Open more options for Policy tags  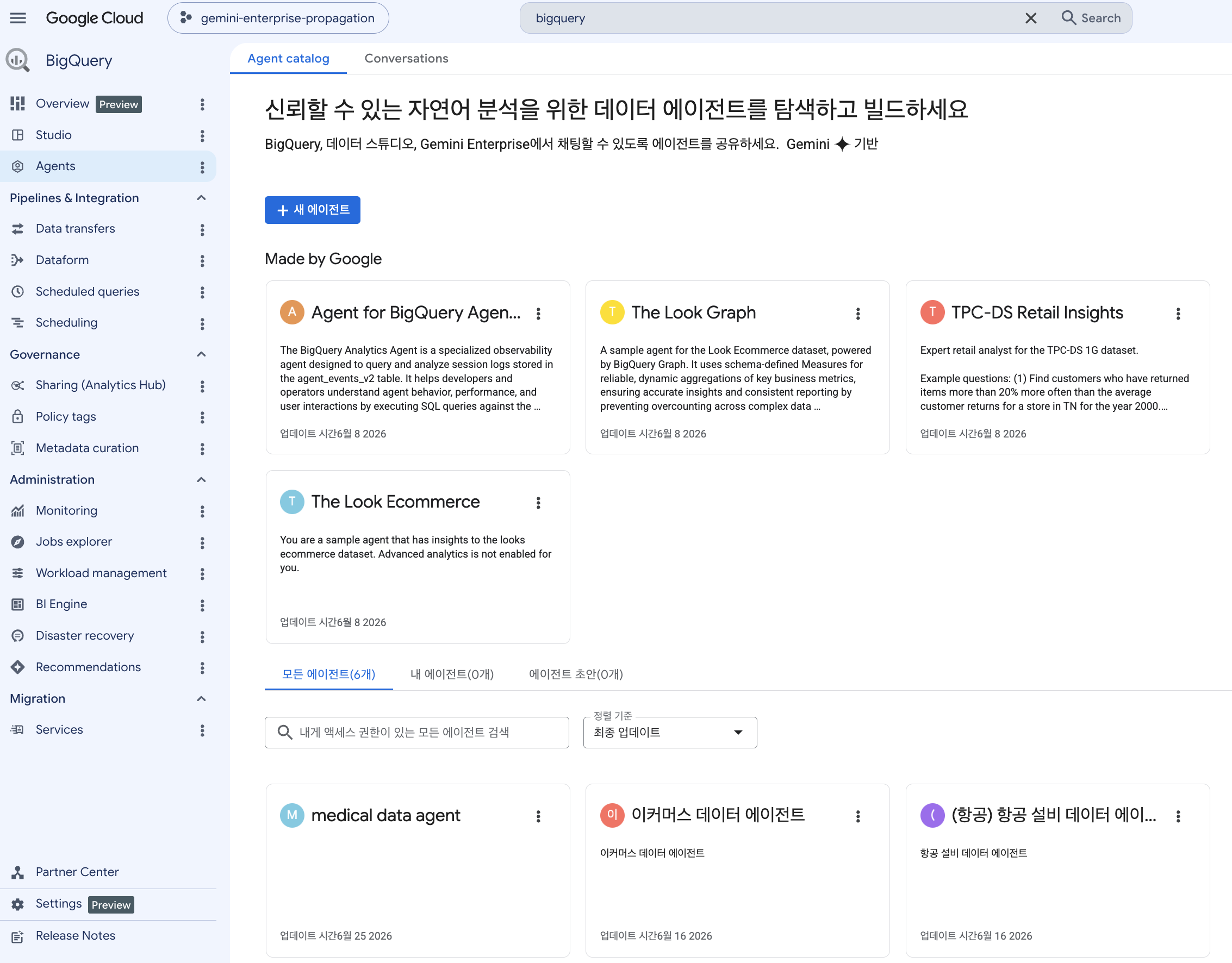[x=202, y=417]
